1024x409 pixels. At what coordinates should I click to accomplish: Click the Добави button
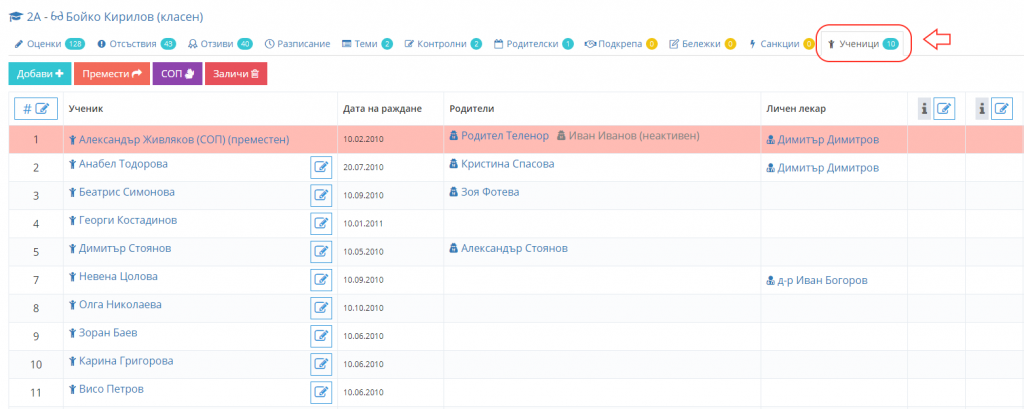pyautogui.click(x=40, y=74)
